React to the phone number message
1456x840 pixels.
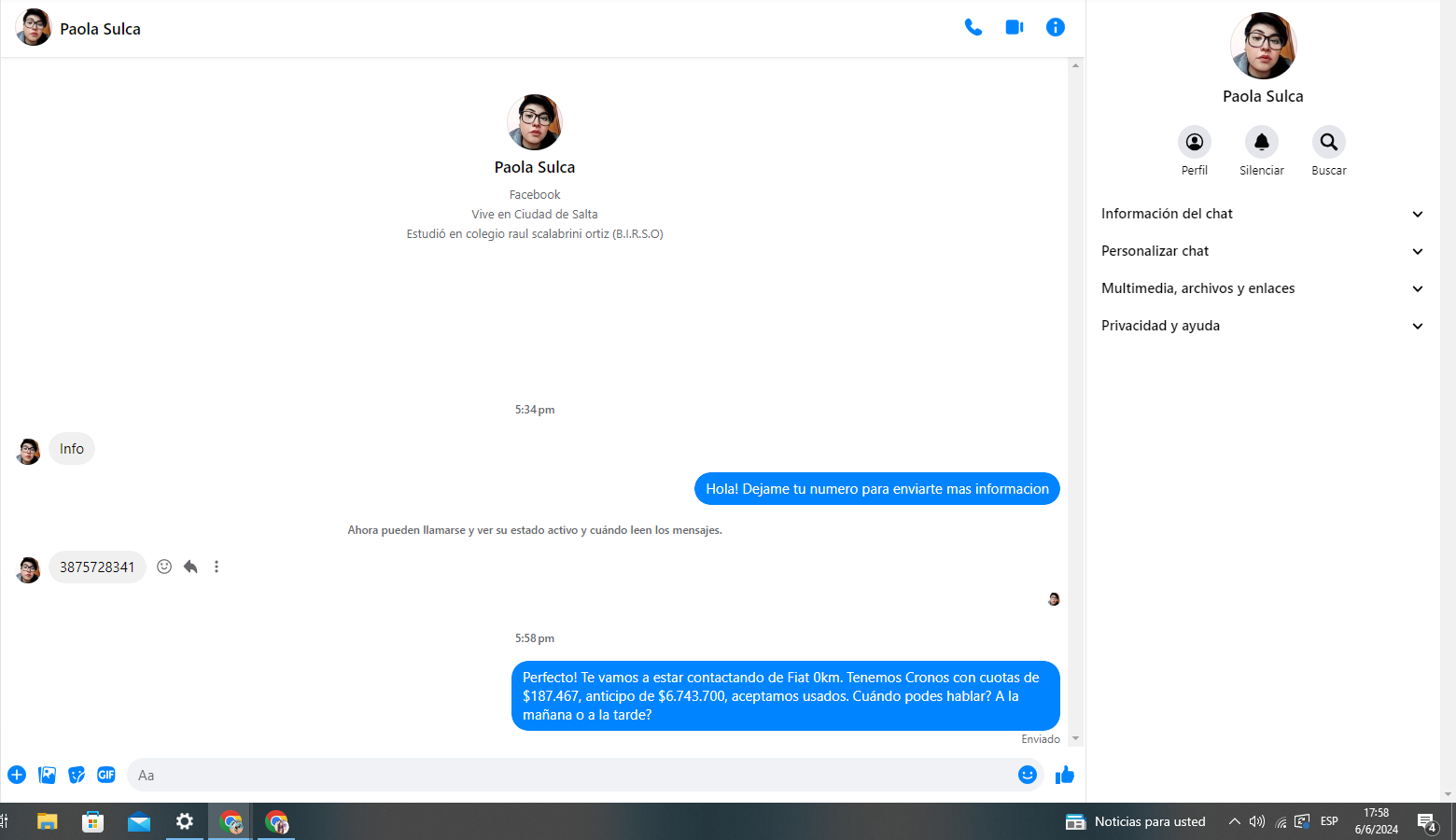point(164,567)
